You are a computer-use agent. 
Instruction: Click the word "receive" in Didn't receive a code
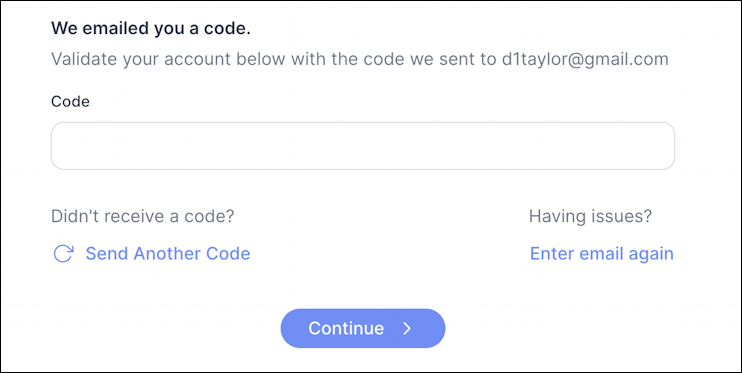click(136, 216)
